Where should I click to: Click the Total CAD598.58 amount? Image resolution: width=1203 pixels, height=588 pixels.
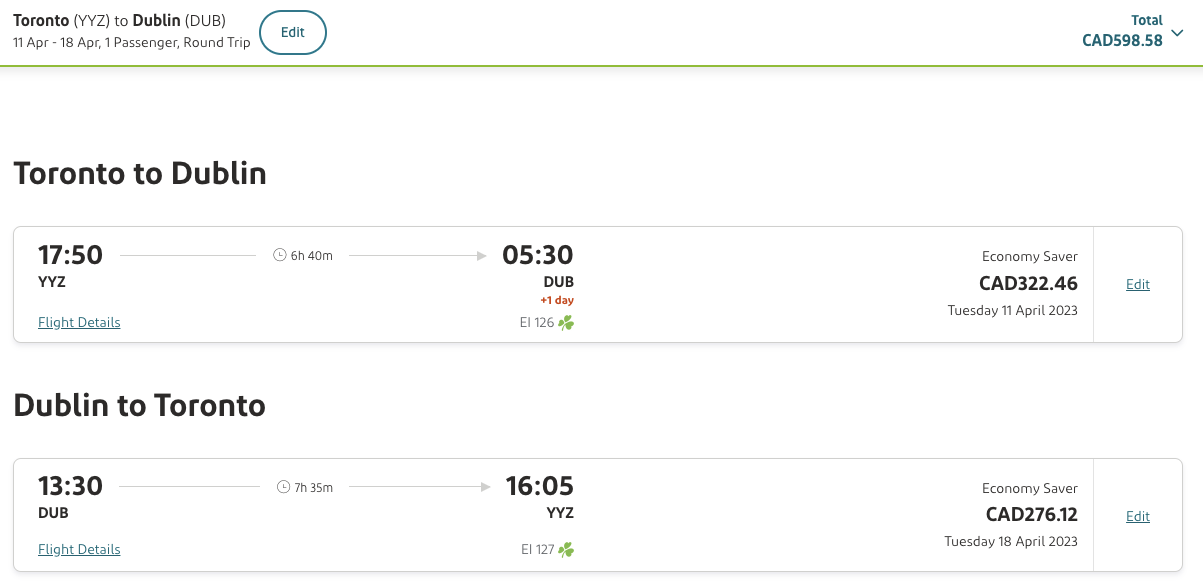click(x=1122, y=41)
